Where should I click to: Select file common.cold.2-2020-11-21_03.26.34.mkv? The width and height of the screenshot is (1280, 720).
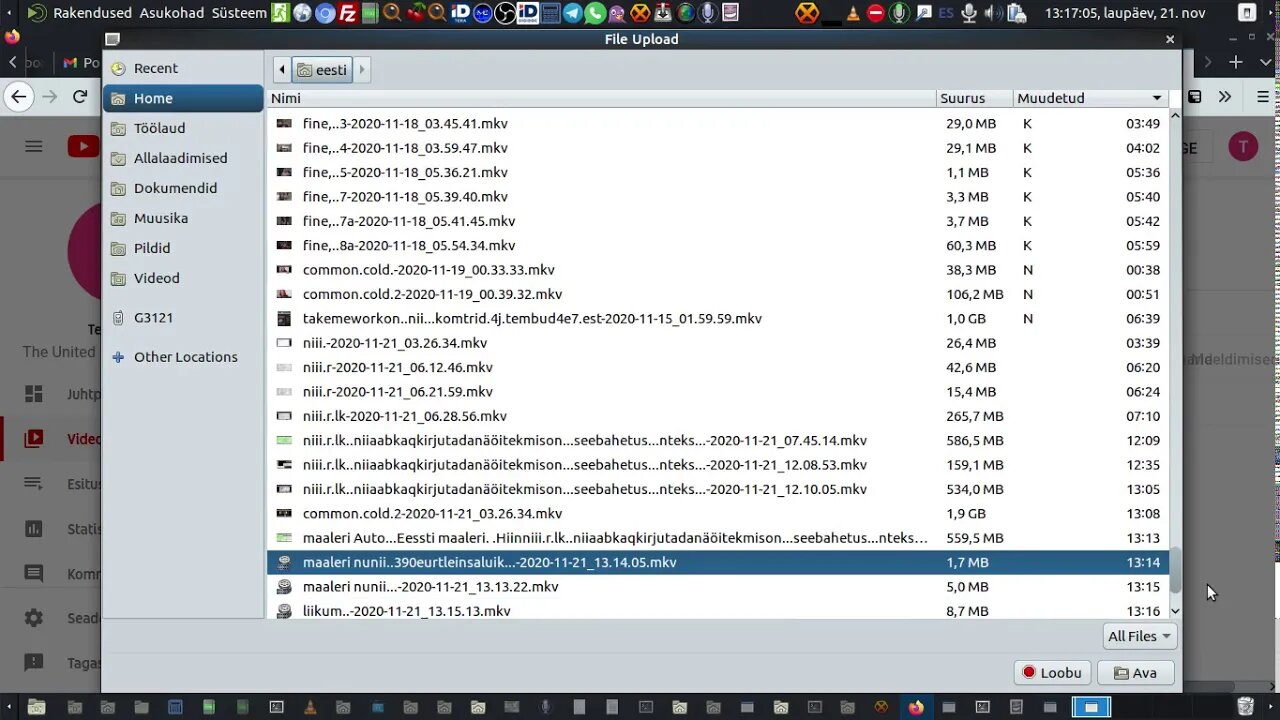717,513
